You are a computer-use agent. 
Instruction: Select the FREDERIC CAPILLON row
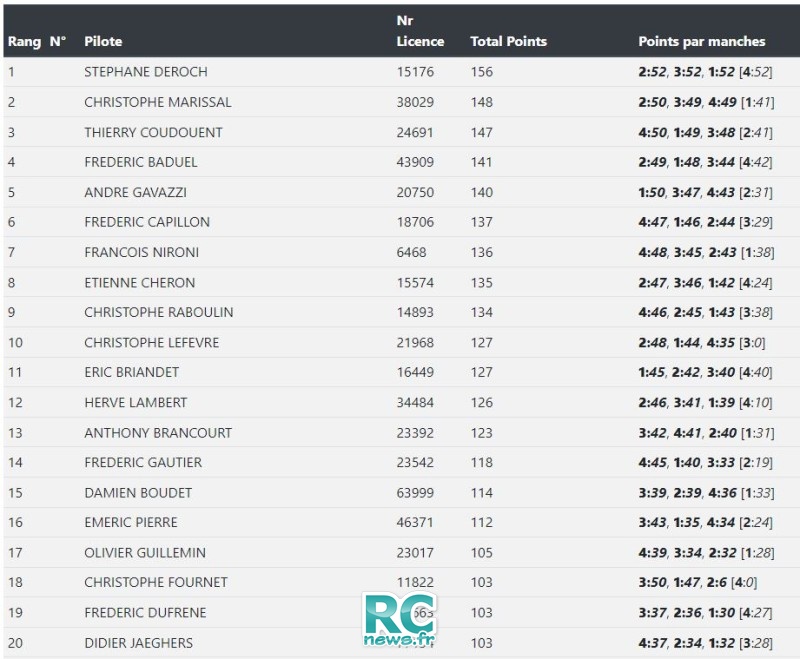pos(400,222)
